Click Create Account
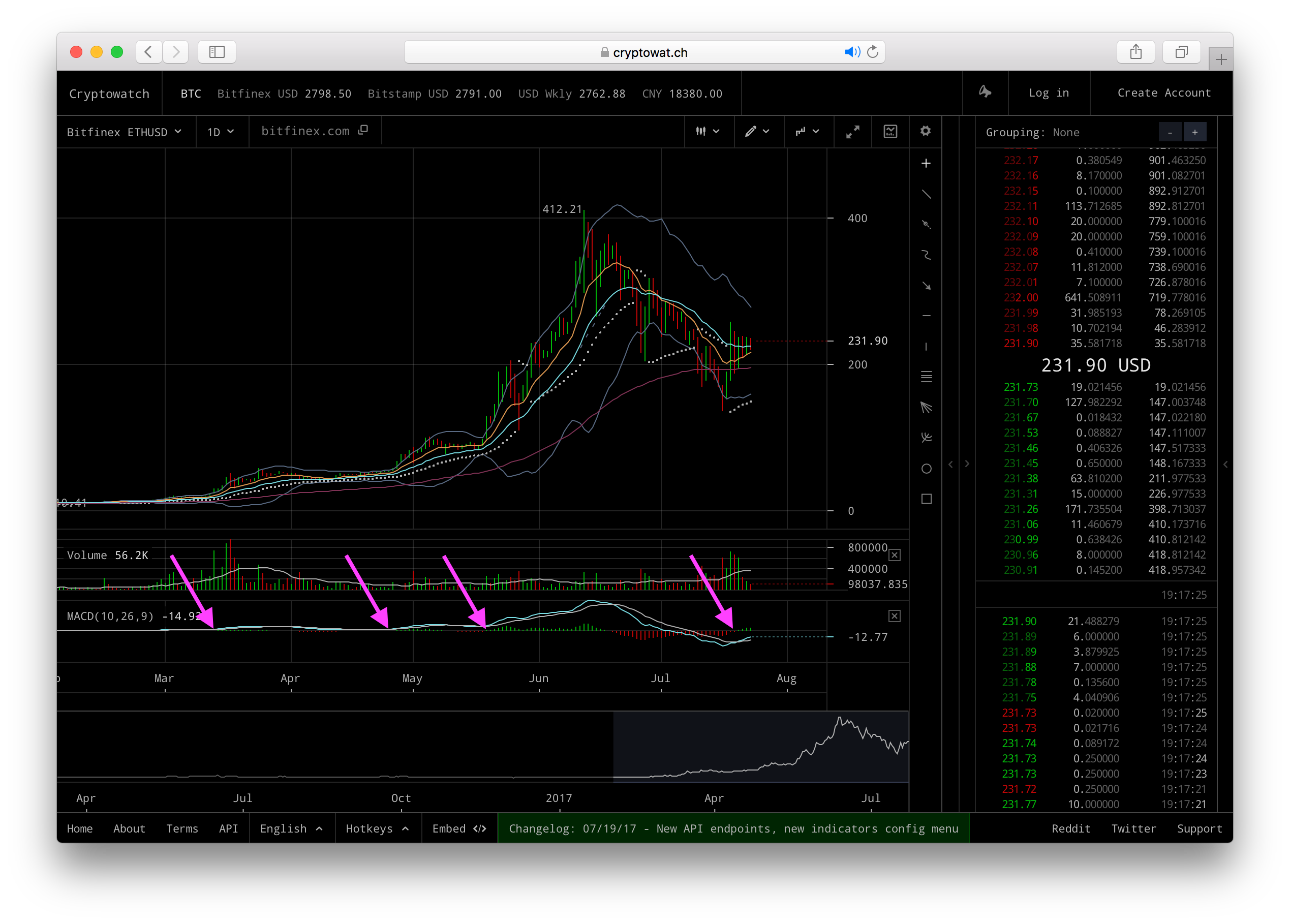Viewport: 1290px width, 924px height. (x=1164, y=93)
